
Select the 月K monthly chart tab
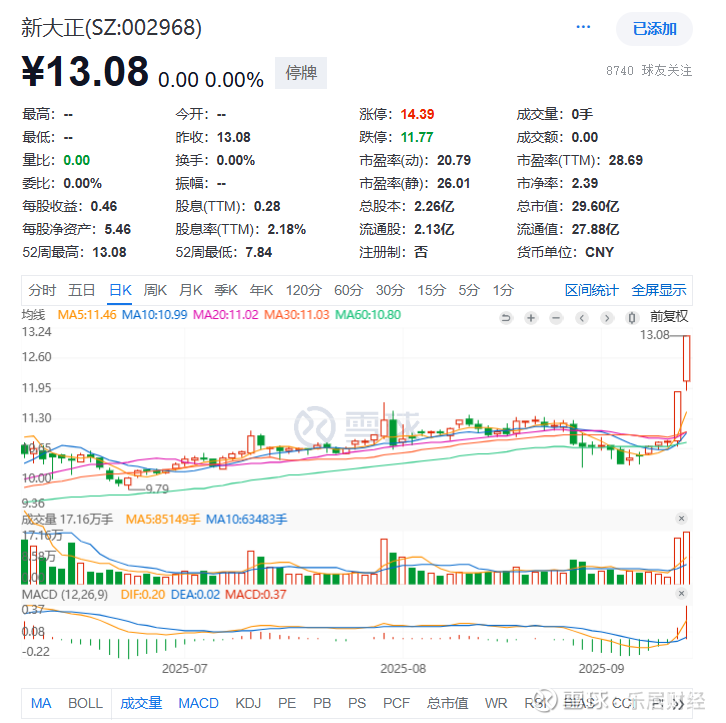click(190, 290)
